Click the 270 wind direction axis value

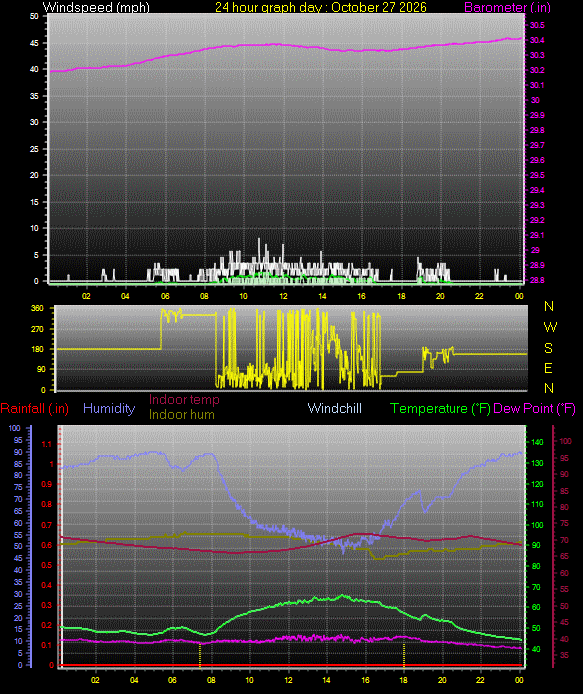pos(38,329)
